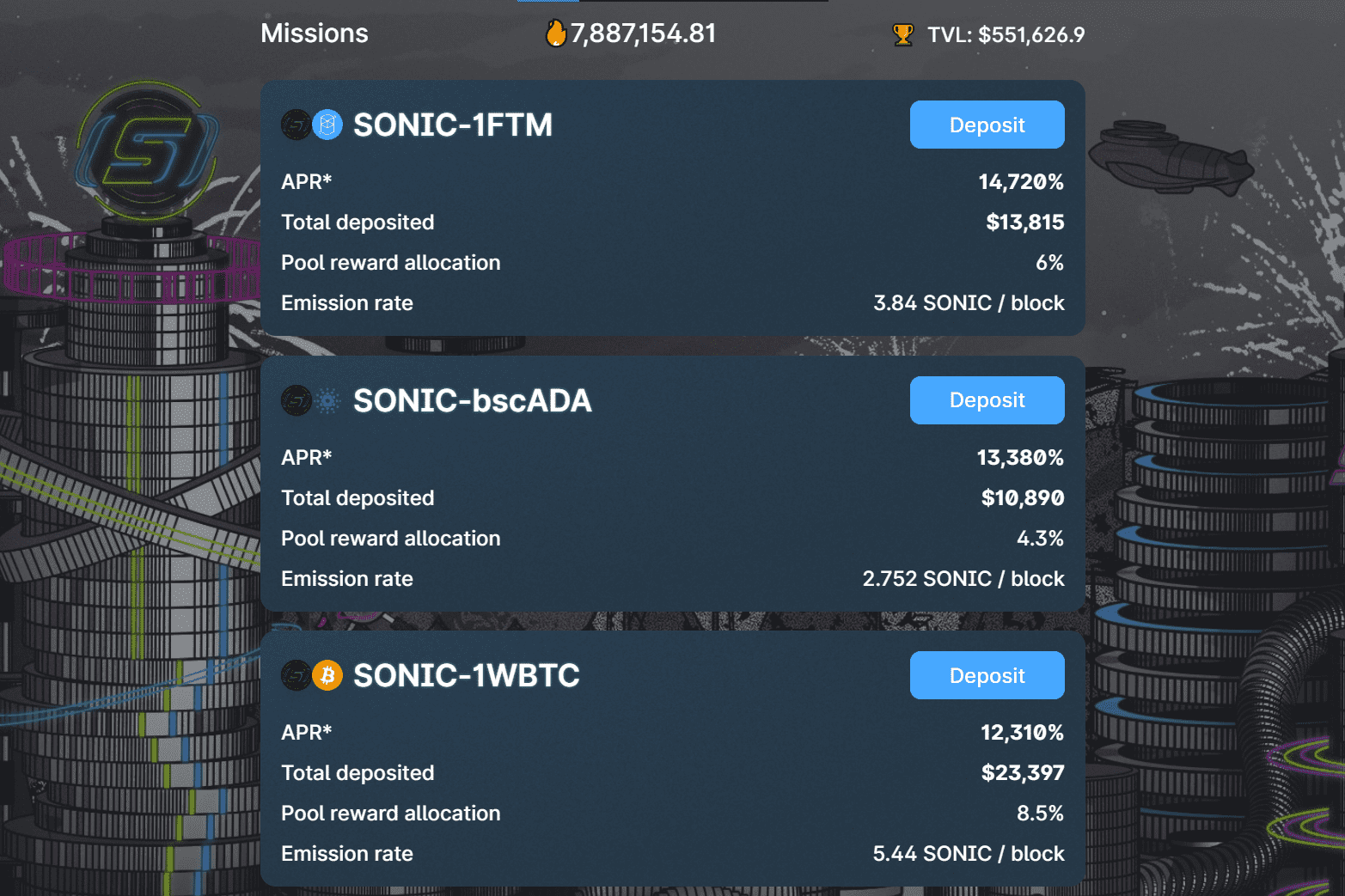
Task: Click the SONIC icon in the 1WBTC pool header
Action: (293, 675)
